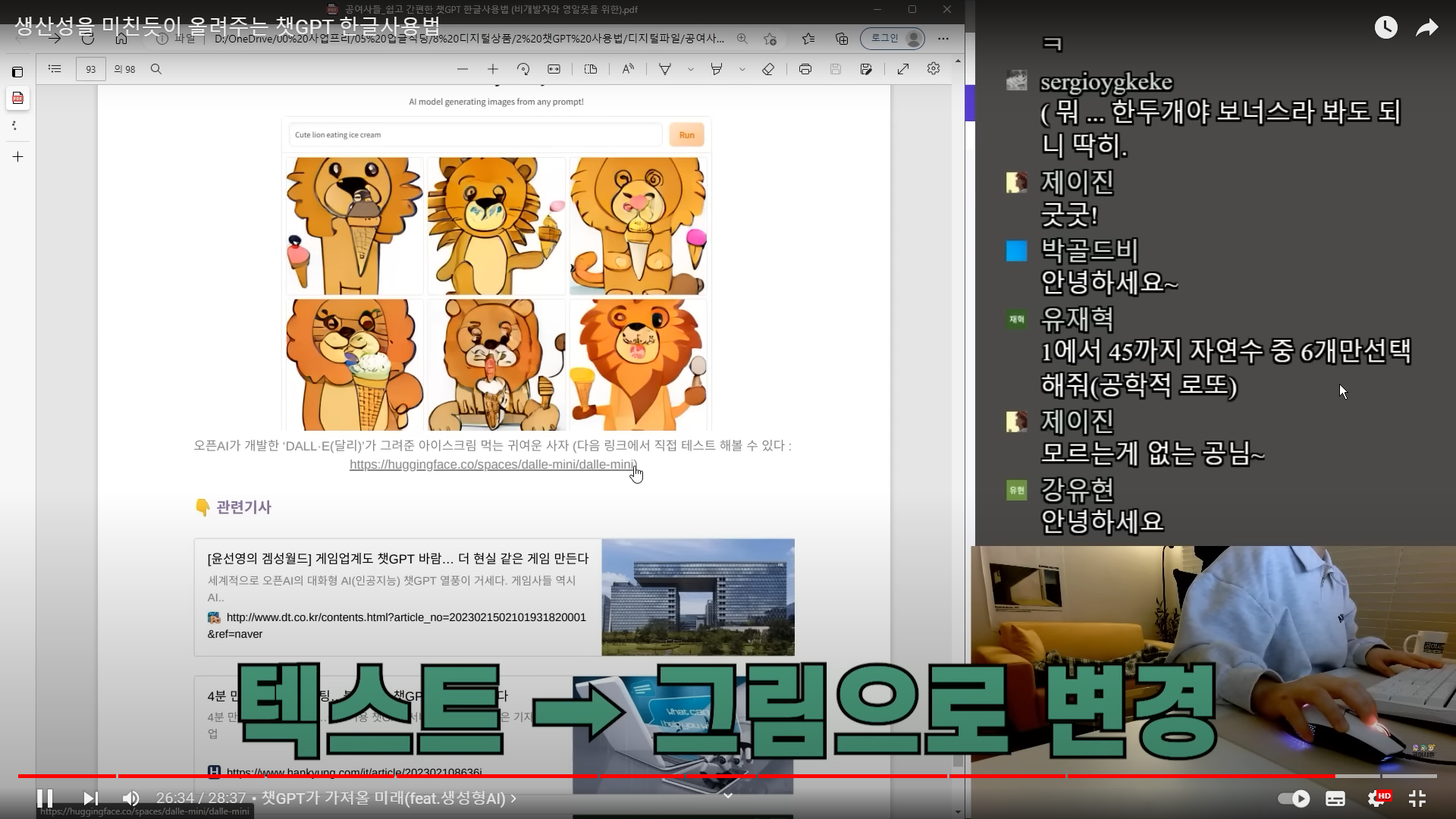Go forward in browser history
Screen dimensions: 1456x819
click(x=55, y=38)
